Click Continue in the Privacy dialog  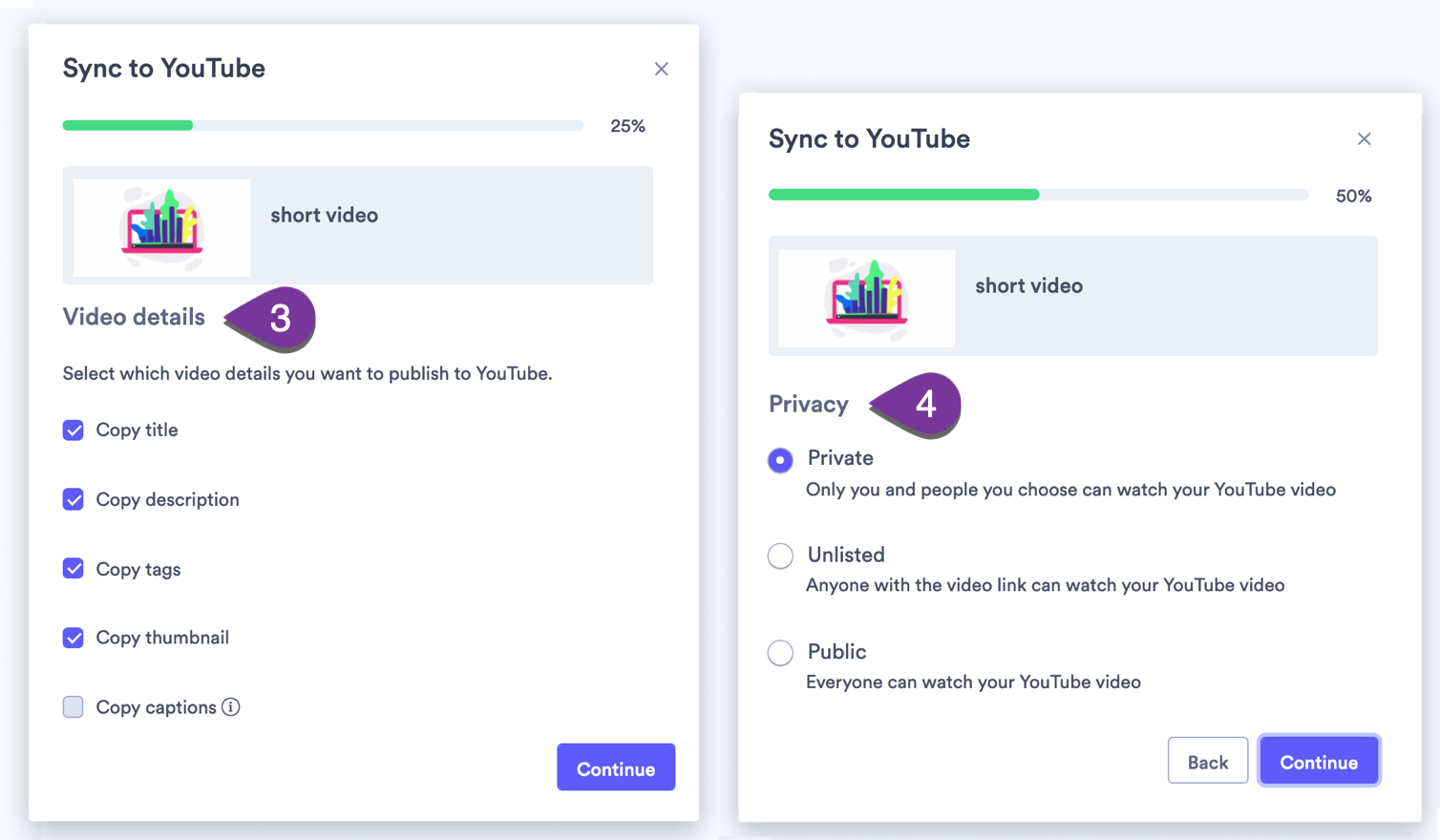[x=1319, y=761]
